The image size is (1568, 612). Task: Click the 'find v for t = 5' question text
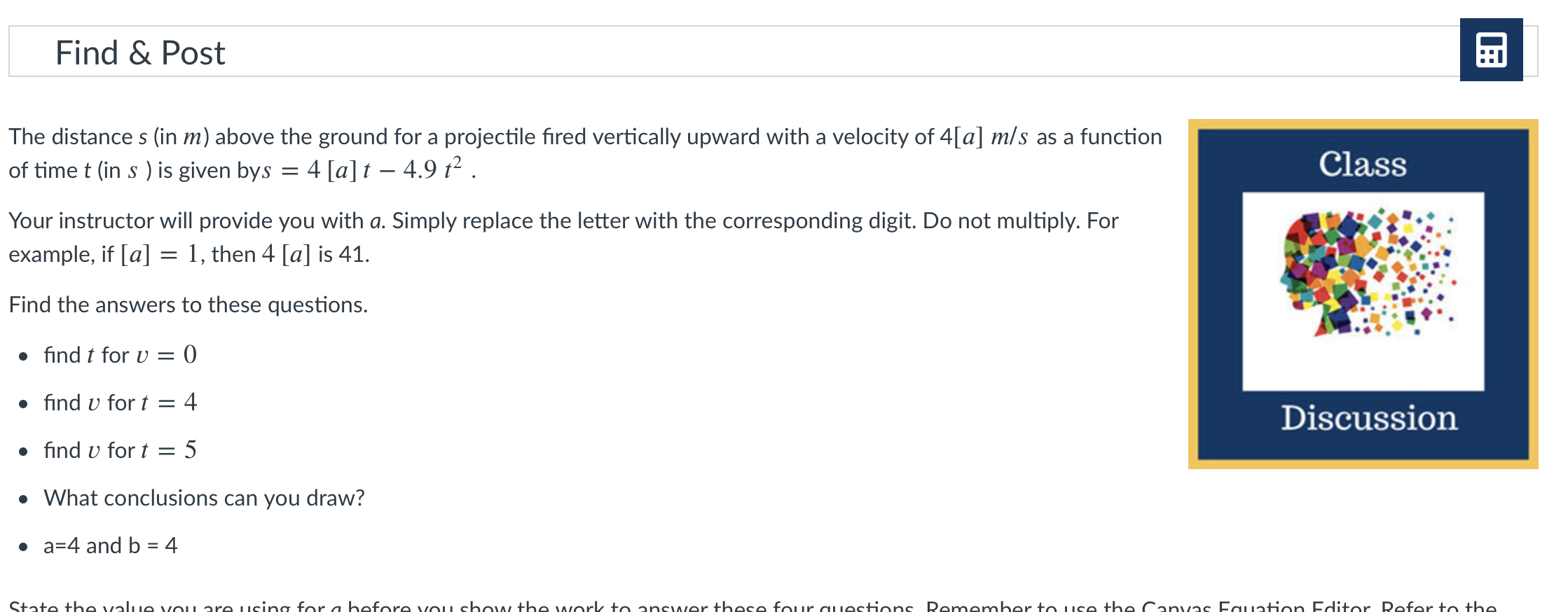[119, 452]
